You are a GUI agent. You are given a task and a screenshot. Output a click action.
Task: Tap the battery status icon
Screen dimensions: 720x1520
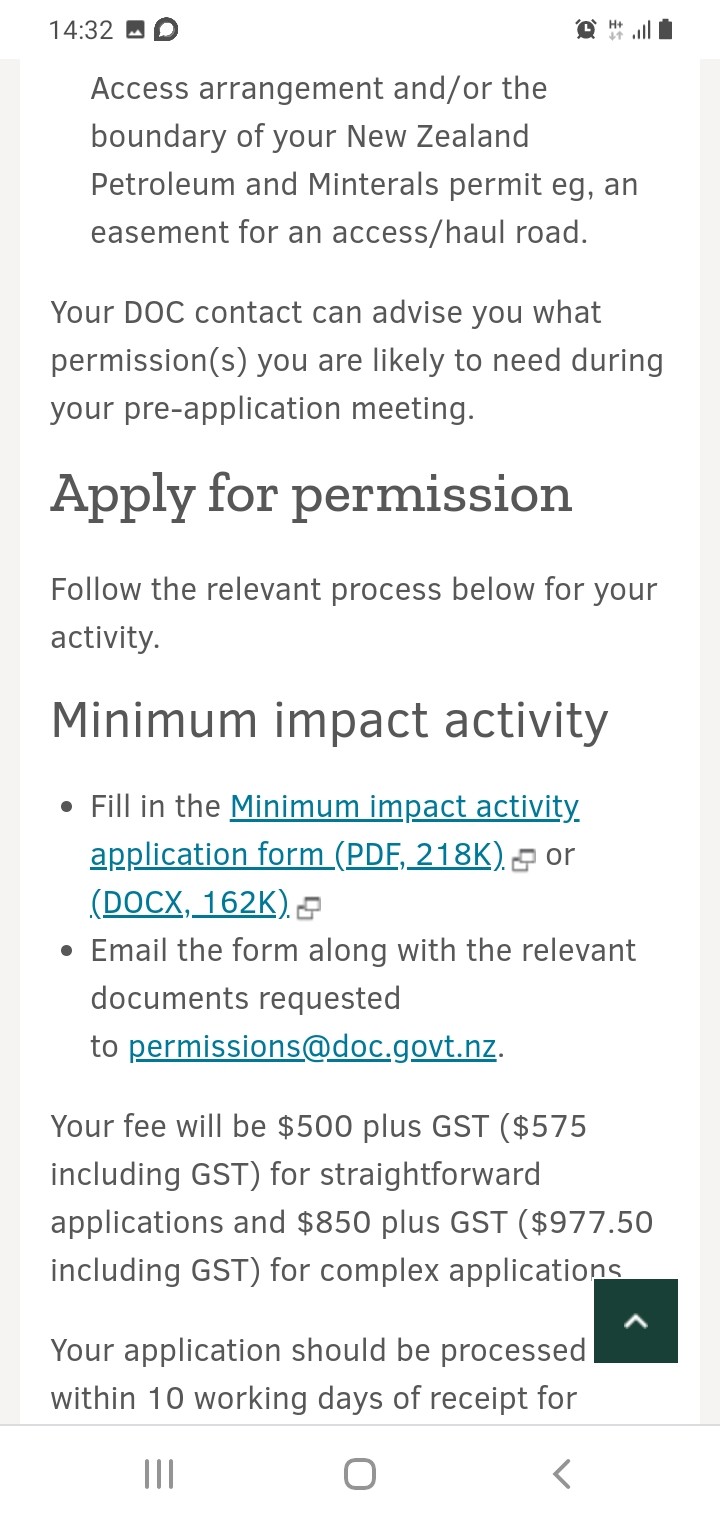666,31
